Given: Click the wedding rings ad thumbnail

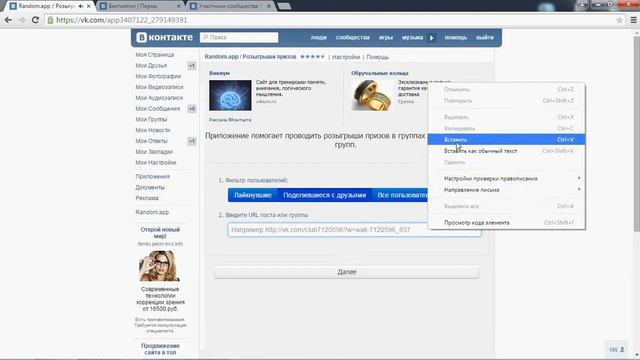Looking at the screenshot, I should point(371,96).
